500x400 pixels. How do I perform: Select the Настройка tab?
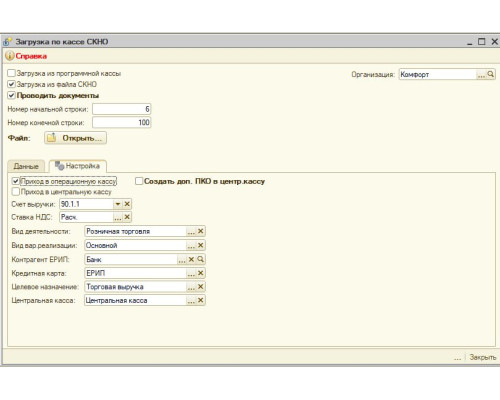(x=78, y=166)
